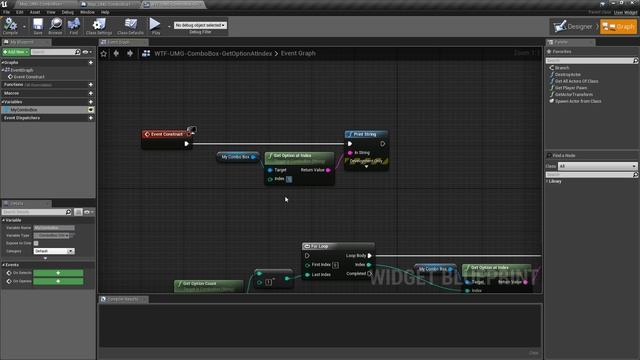Switch to Designer mode
This screenshot has height=360, width=640.
coord(573,27)
